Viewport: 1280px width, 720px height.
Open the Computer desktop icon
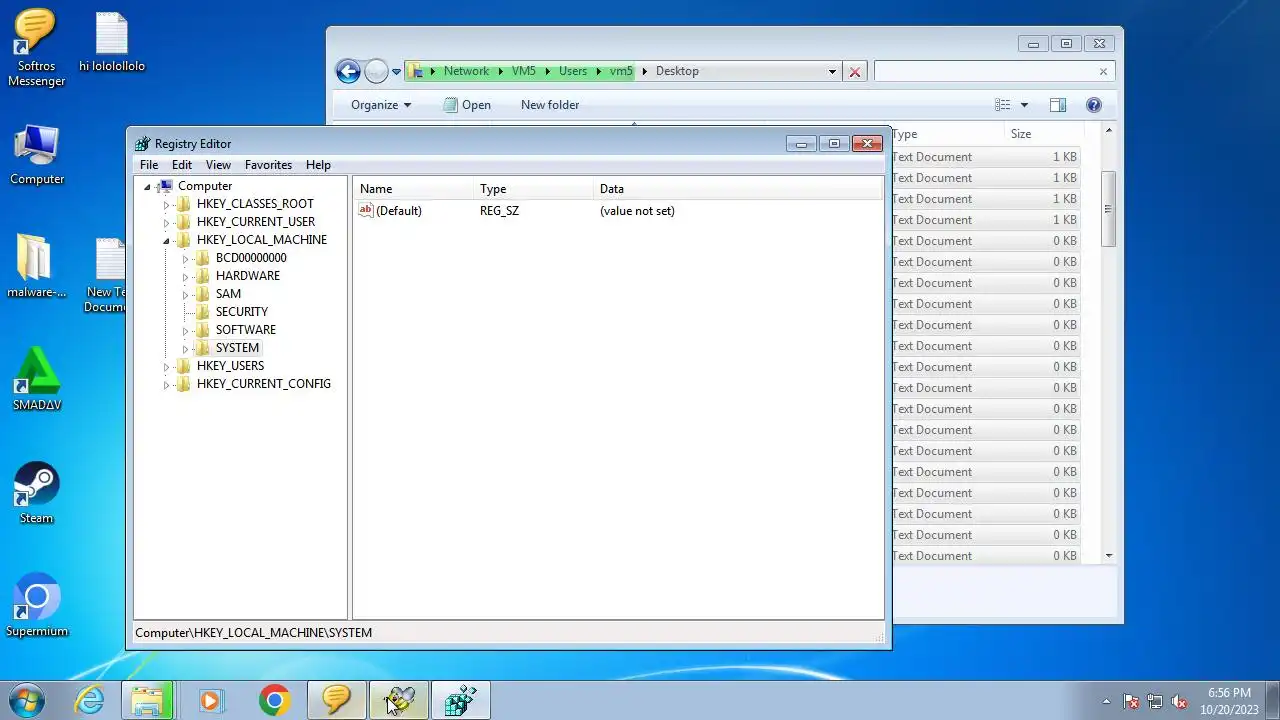[x=37, y=155]
